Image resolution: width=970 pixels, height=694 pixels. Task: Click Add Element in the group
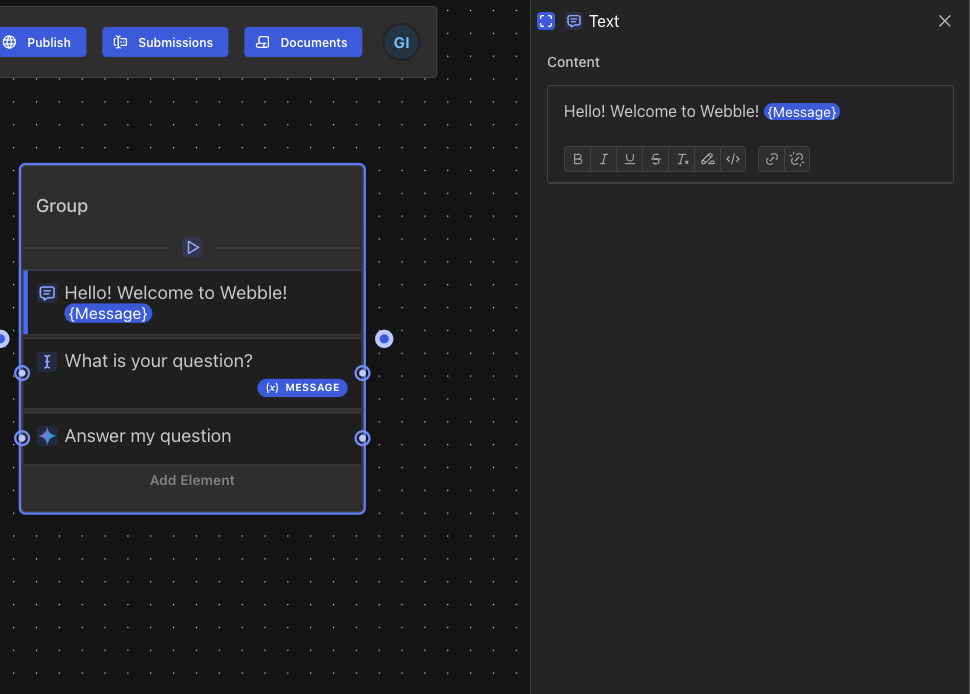[x=192, y=480]
